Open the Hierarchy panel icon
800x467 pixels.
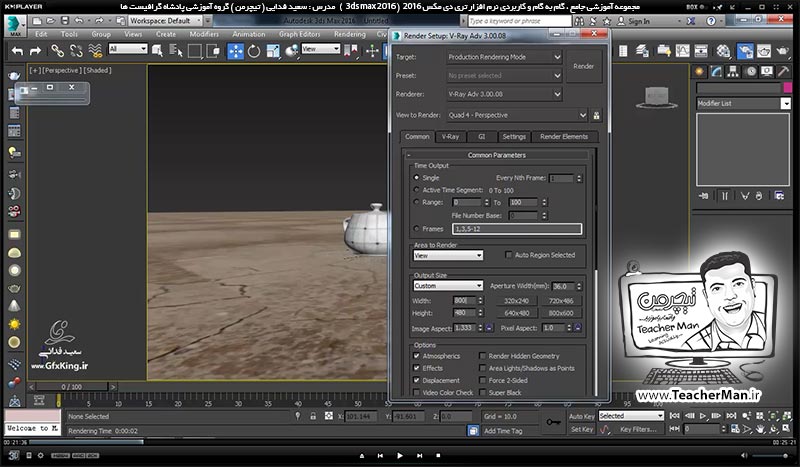click(x=733, y=71)
